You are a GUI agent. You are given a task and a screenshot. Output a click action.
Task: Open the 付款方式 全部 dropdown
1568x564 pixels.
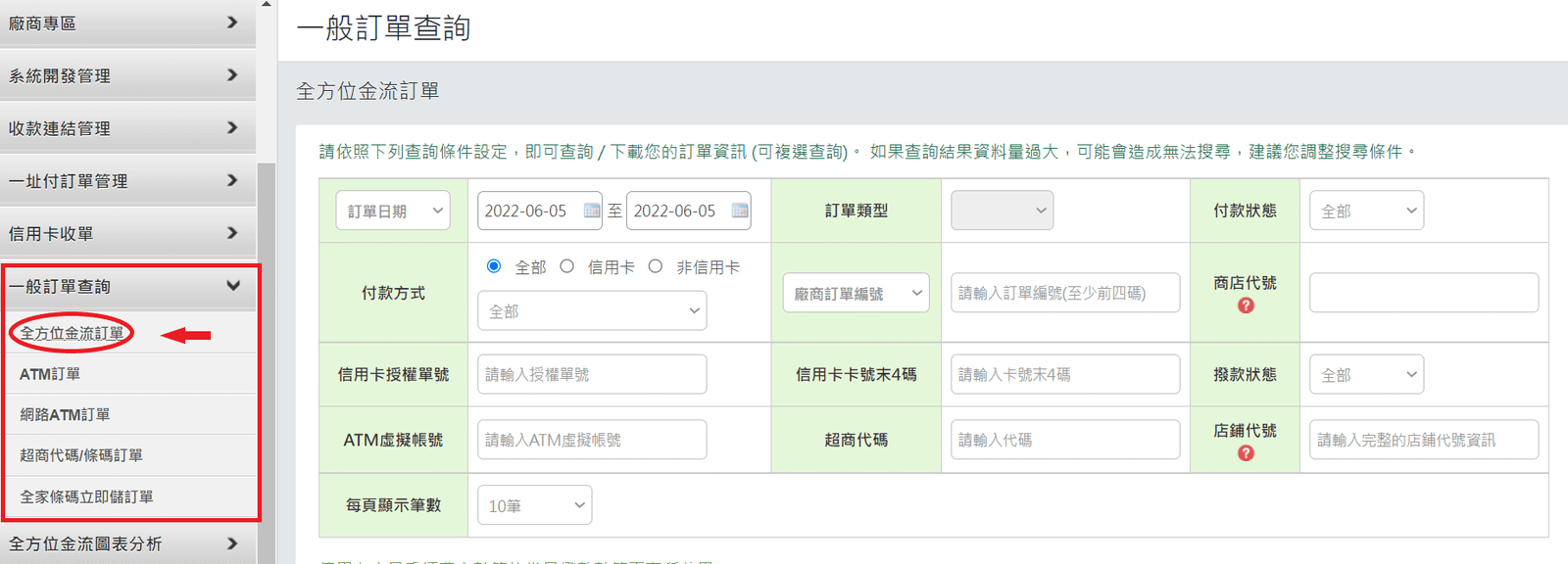click(592, 311)
